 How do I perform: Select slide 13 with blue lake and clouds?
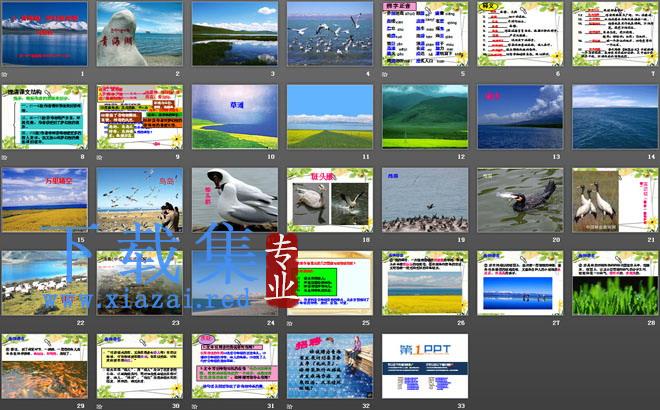coord(520,117)
